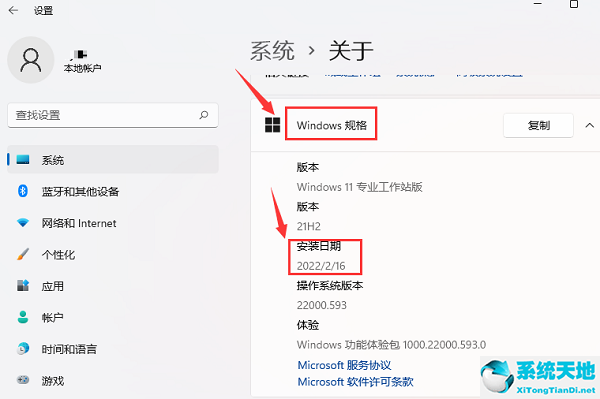This screenshot has height=399, width=600.
Task: Open 时间和语言 globe clock icon
Action: point(23,349)
